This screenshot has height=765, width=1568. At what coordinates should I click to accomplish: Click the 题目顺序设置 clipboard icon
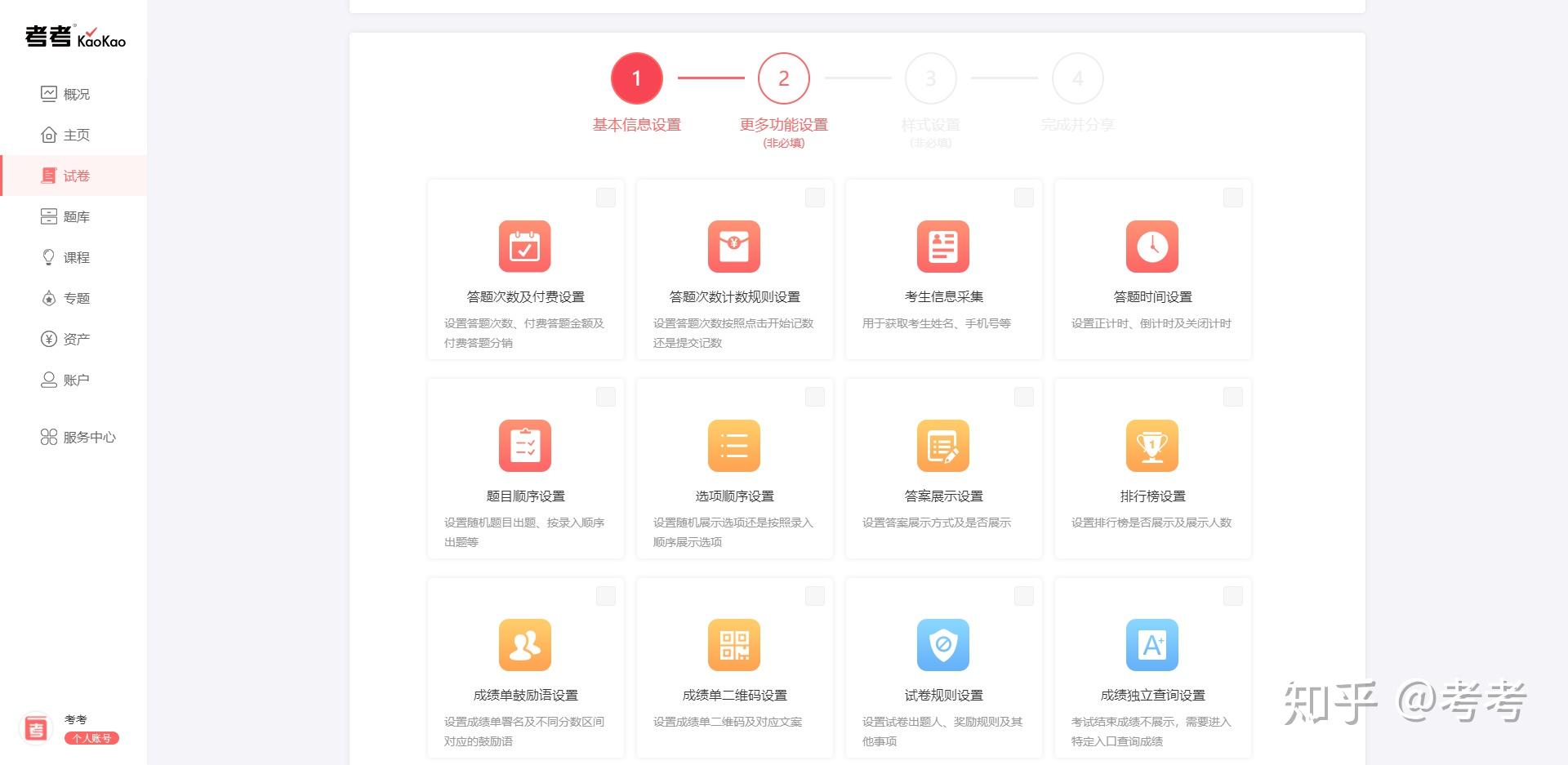coord(525,446)
